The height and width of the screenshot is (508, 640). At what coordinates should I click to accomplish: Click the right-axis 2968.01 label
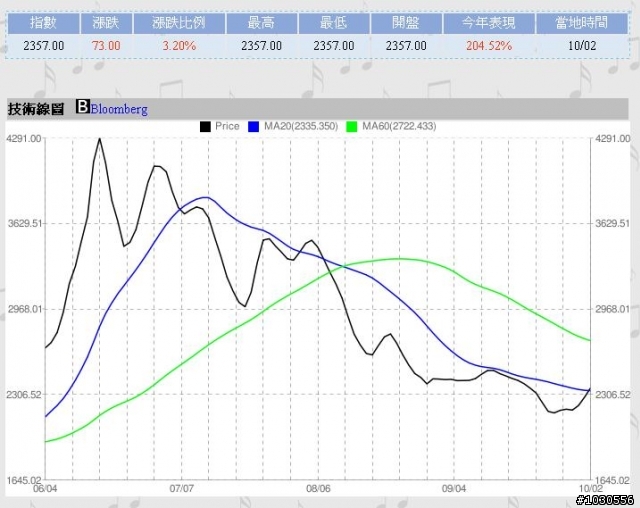[613, 309]
